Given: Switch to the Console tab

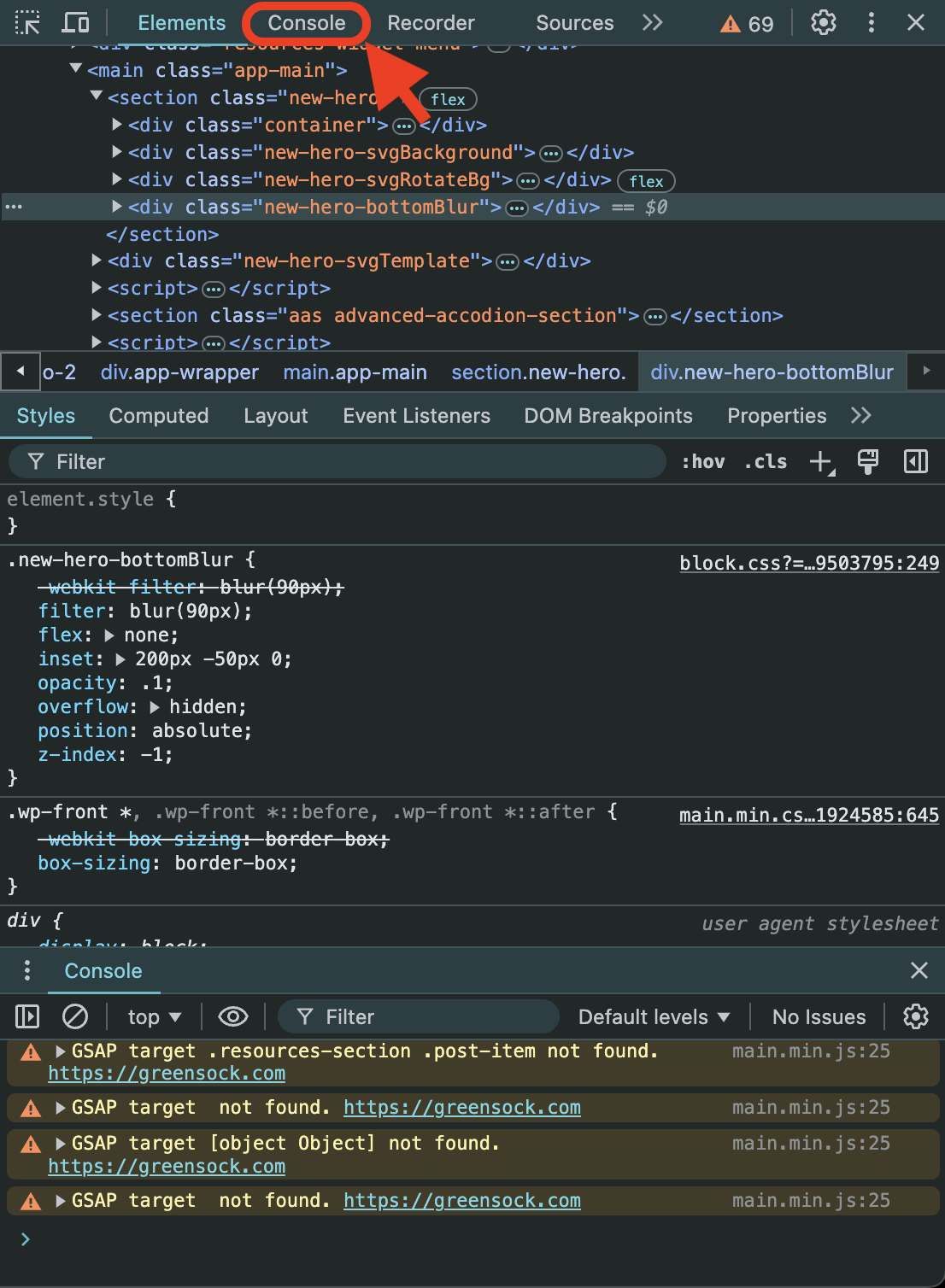Looking at the screenshot, I should (306, 23).
